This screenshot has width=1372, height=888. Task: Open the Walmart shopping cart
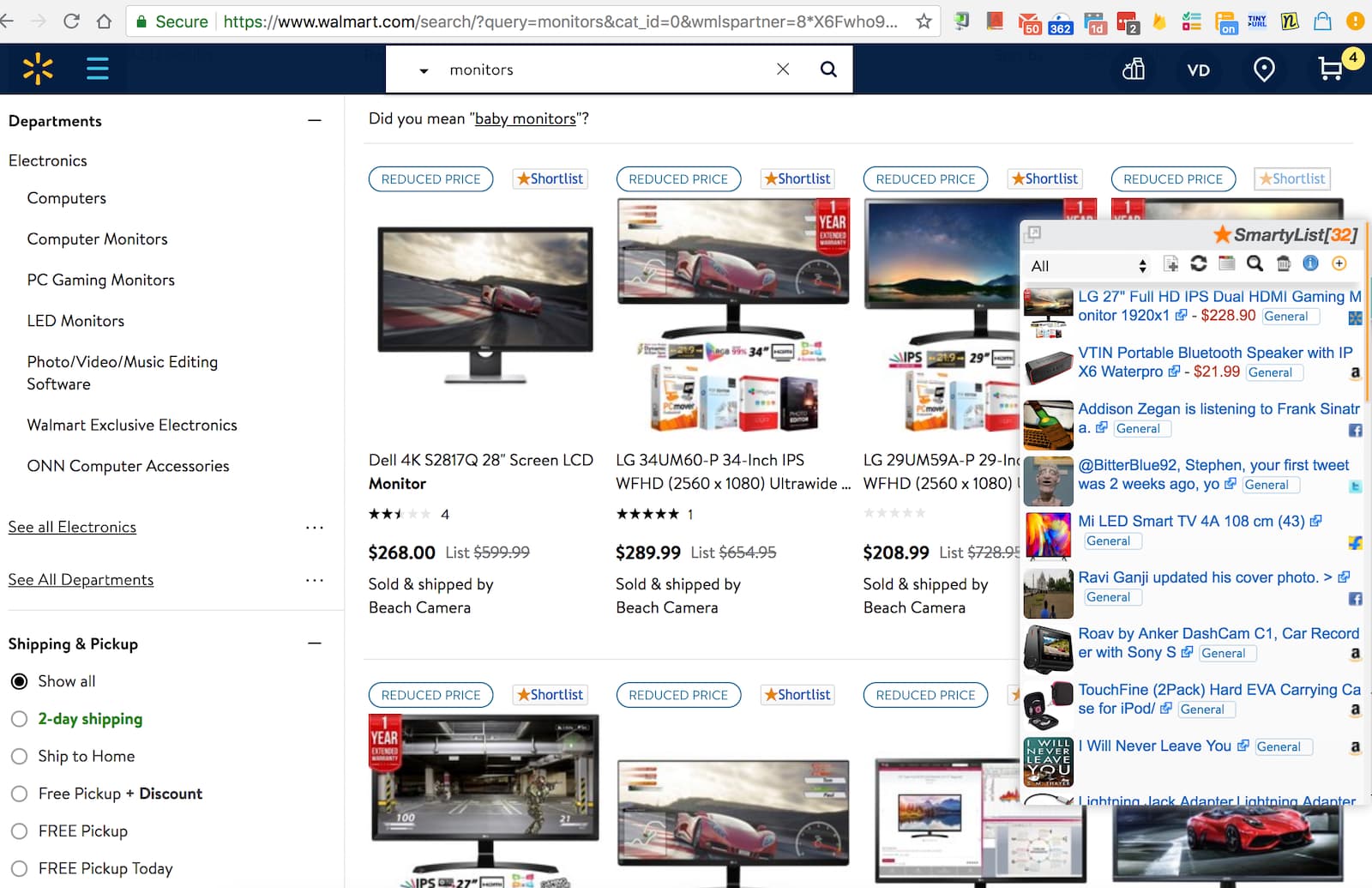pos(1331,69)
